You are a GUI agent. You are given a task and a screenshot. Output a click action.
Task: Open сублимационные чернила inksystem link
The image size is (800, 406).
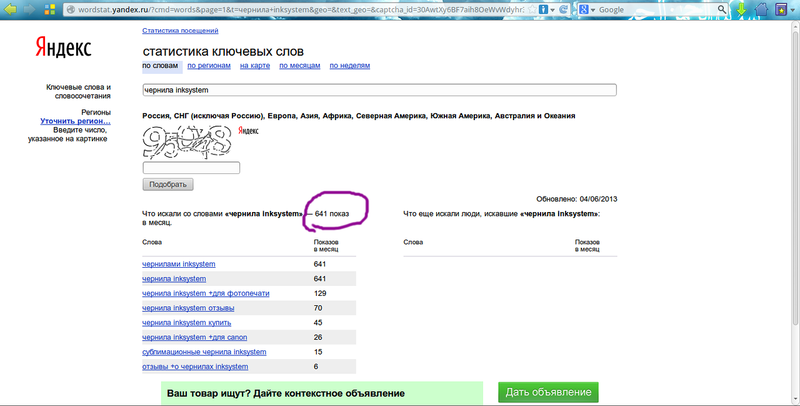pos(204,352)
